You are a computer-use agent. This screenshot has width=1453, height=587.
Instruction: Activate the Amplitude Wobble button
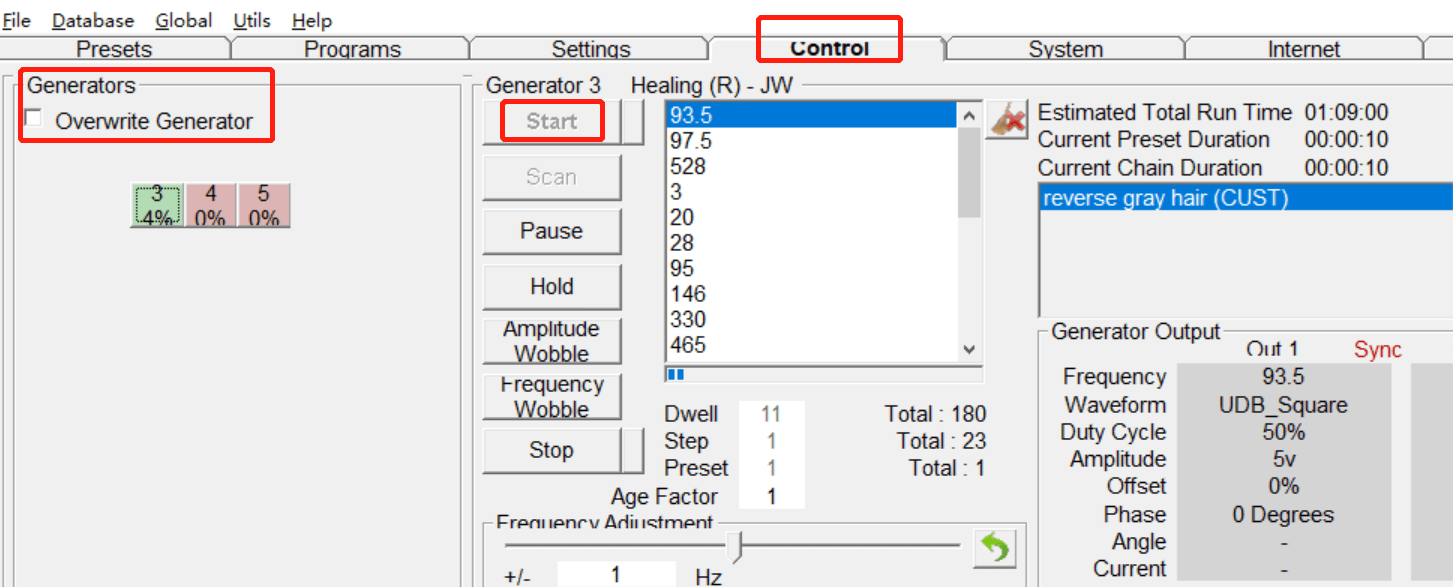551,341
